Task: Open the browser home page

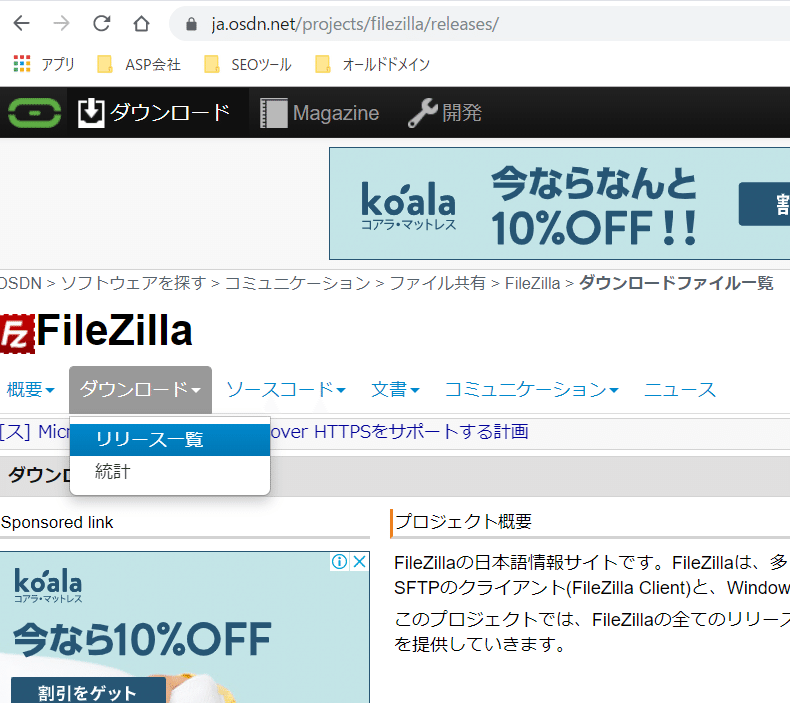Action: tap(141, 23)
